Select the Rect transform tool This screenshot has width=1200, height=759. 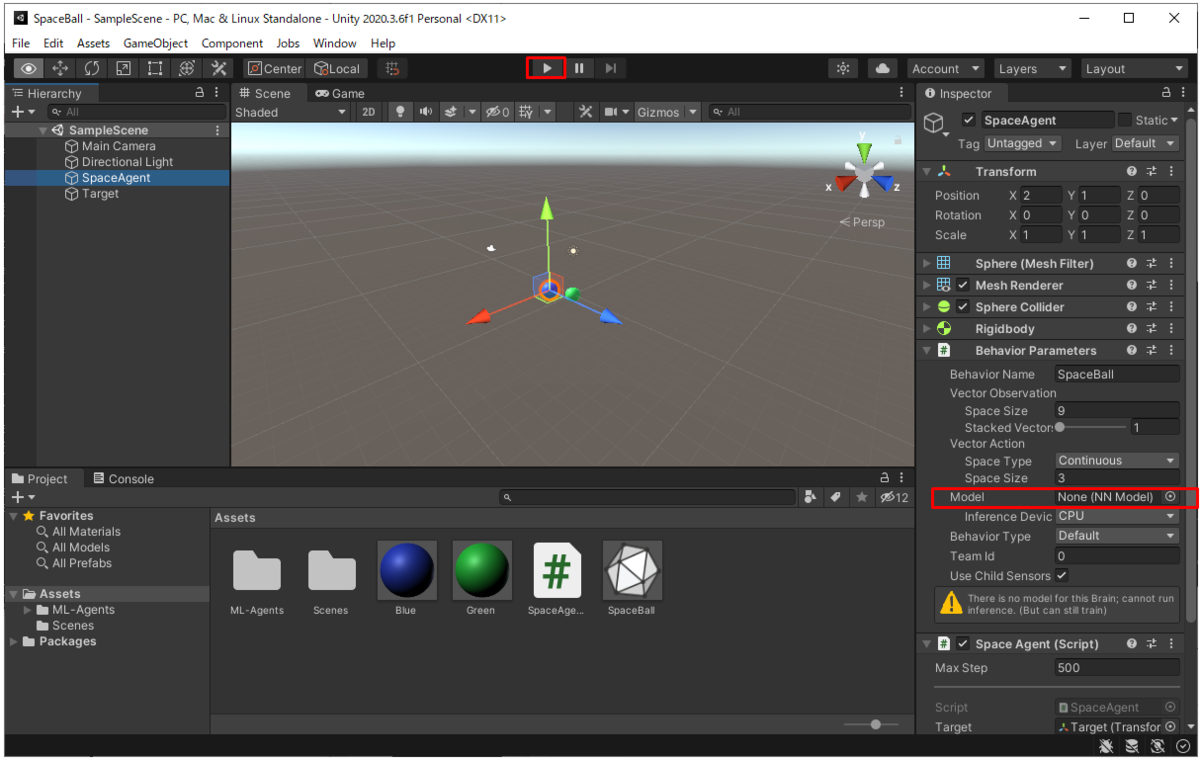click(x=155, y=69)
